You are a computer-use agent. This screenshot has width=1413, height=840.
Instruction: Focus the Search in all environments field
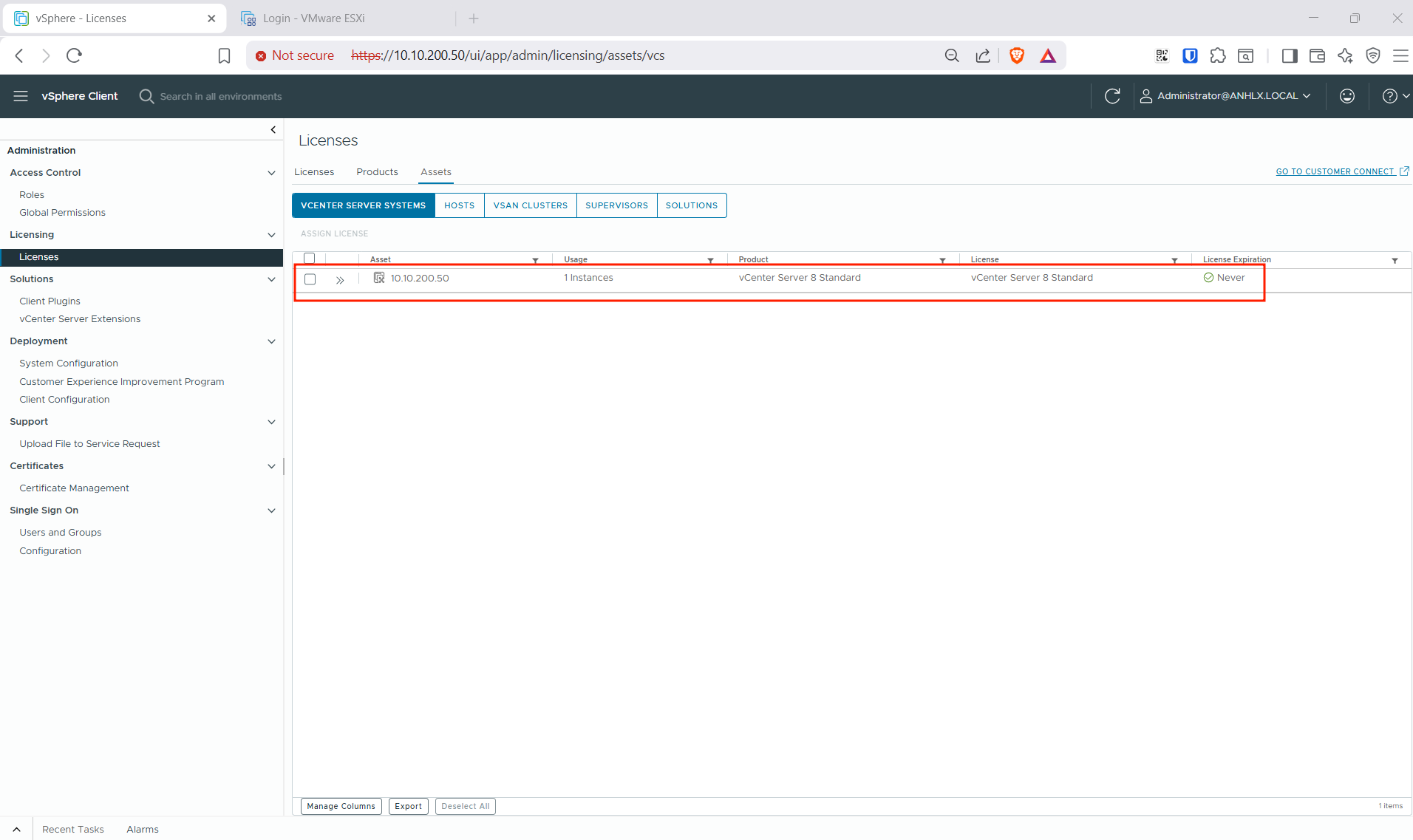click(x=221, y=96)
